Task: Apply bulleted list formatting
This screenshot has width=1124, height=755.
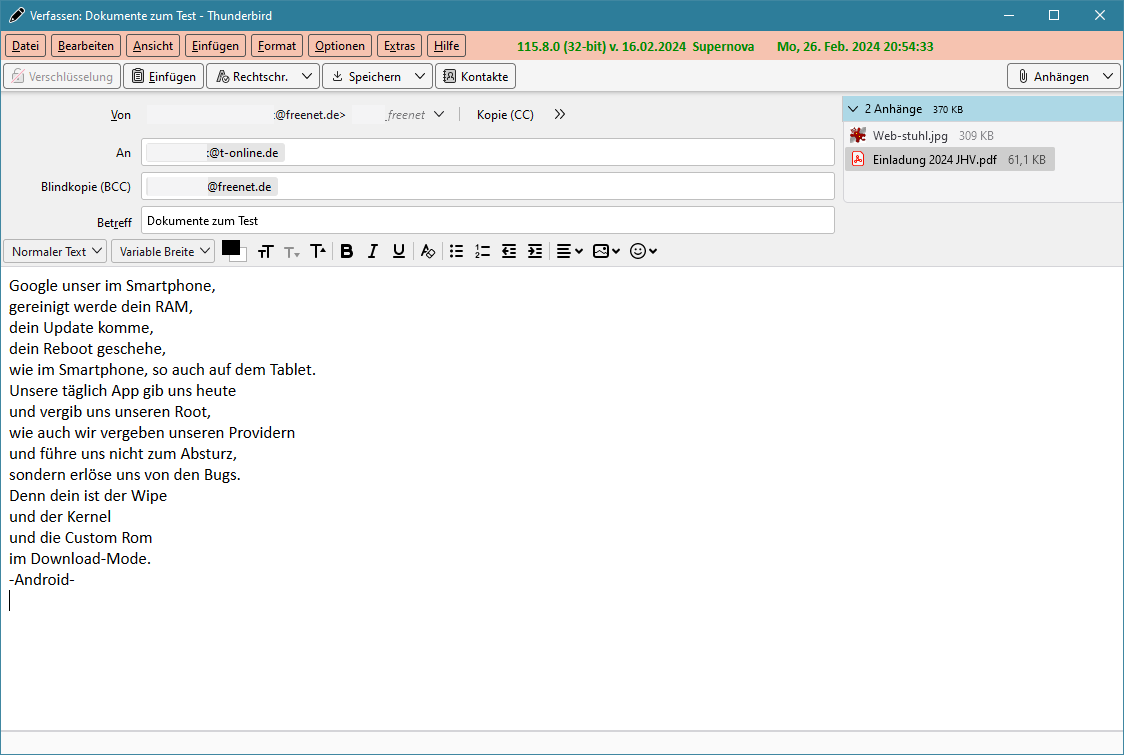Action: [457, 251]
